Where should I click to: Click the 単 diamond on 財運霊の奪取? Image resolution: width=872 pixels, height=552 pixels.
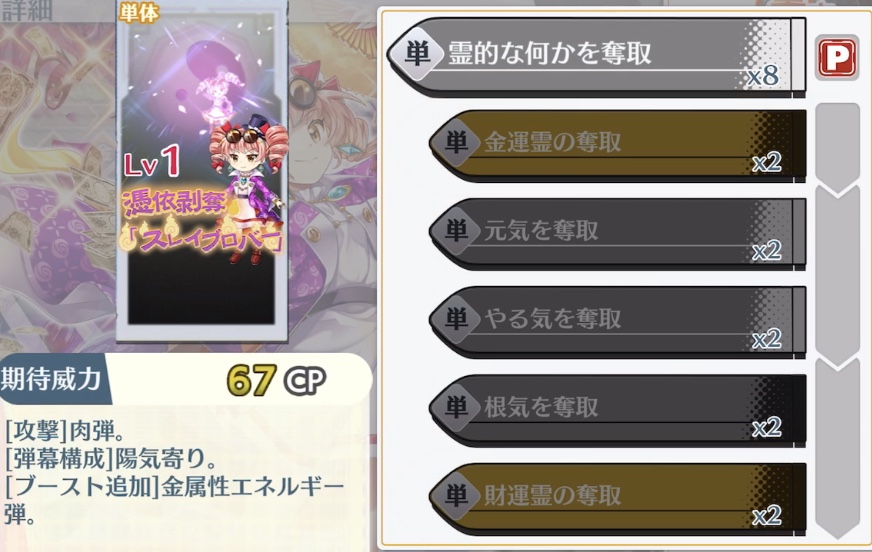pyautogui.click(x=456, y=495)
